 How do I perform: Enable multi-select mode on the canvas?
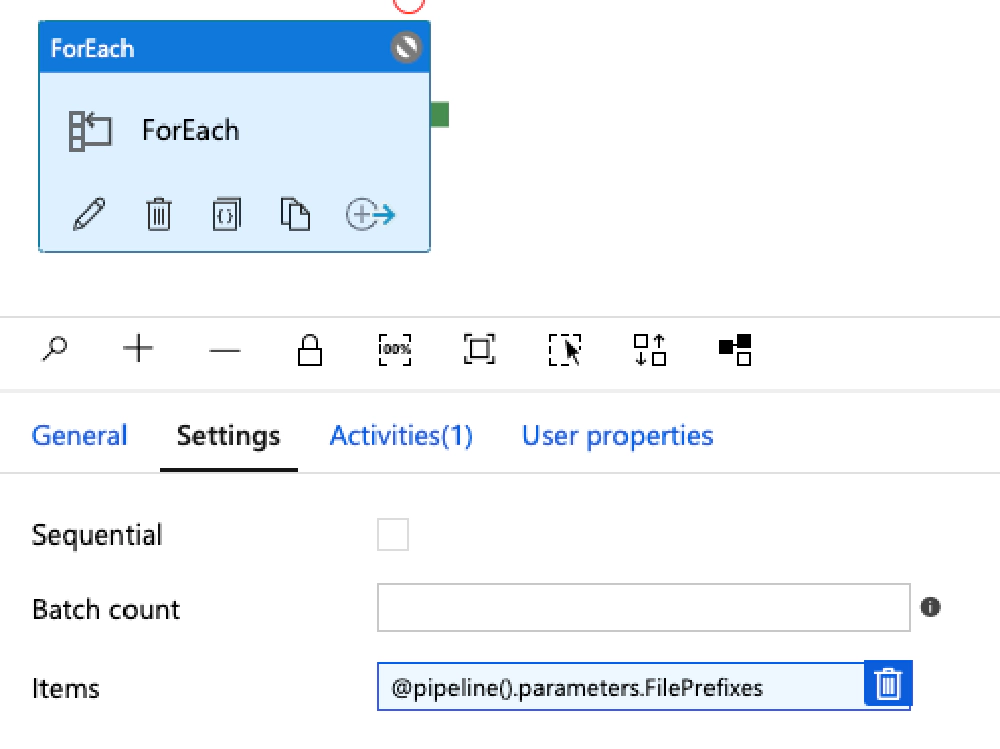tap(564, 350)
